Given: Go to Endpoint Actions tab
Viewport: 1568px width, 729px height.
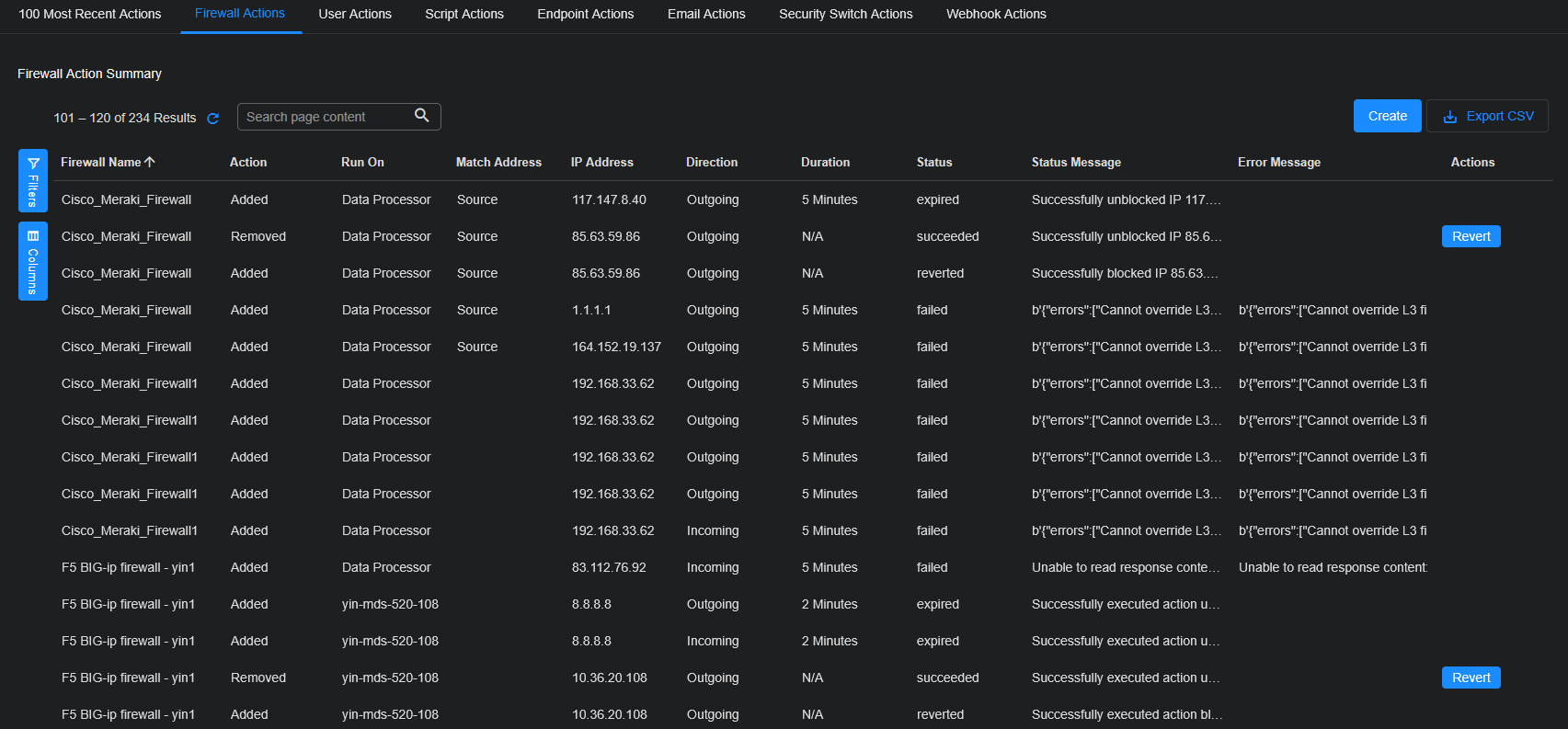Looking at the screenshot, I should click(x=586, y=14).
